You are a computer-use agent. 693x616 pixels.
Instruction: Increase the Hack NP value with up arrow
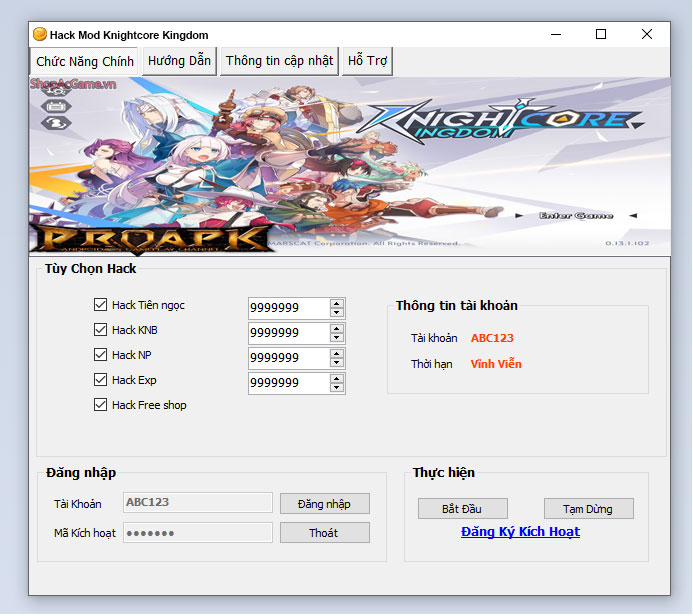point(337,354)
